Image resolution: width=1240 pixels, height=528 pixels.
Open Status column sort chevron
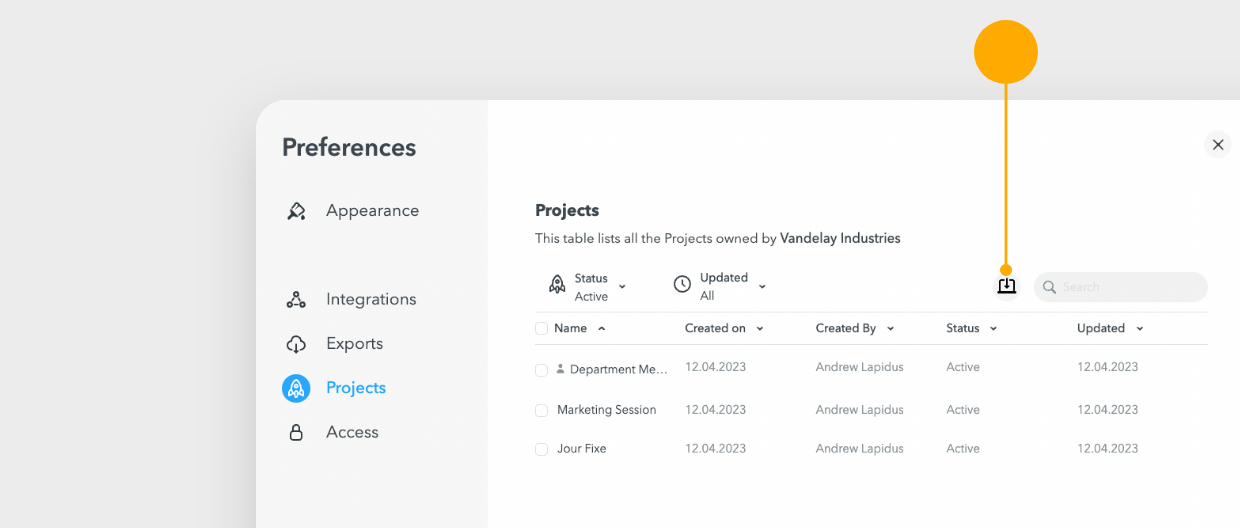point(993,329)
